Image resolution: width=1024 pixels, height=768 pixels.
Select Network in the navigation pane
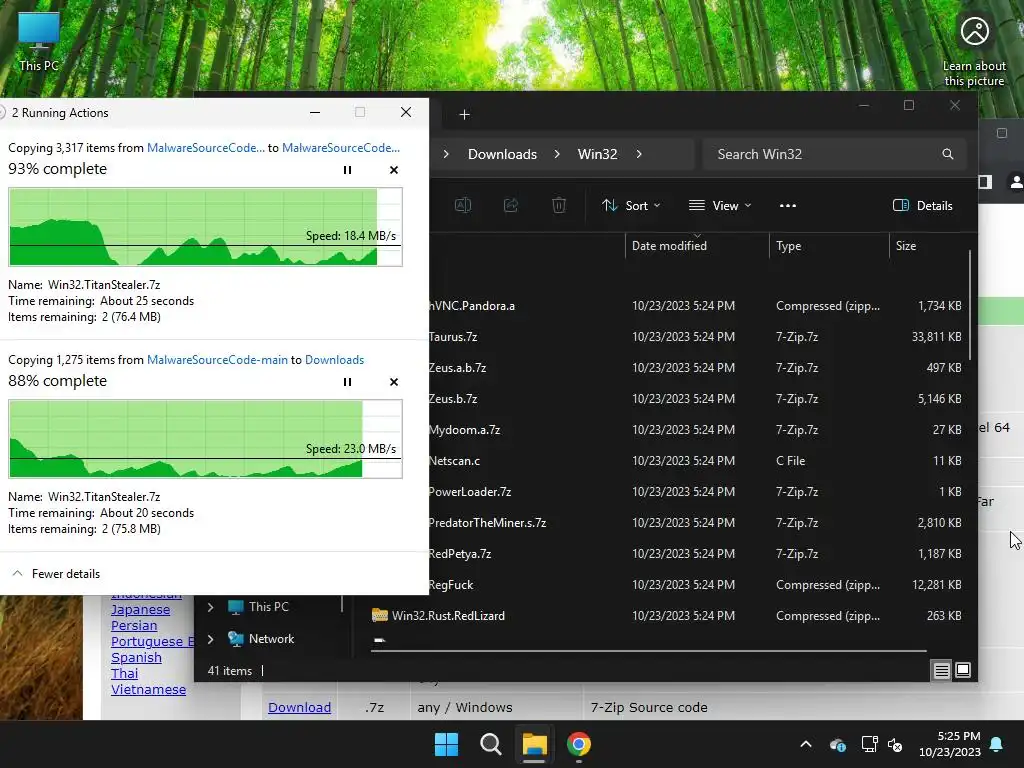point(271,639)
